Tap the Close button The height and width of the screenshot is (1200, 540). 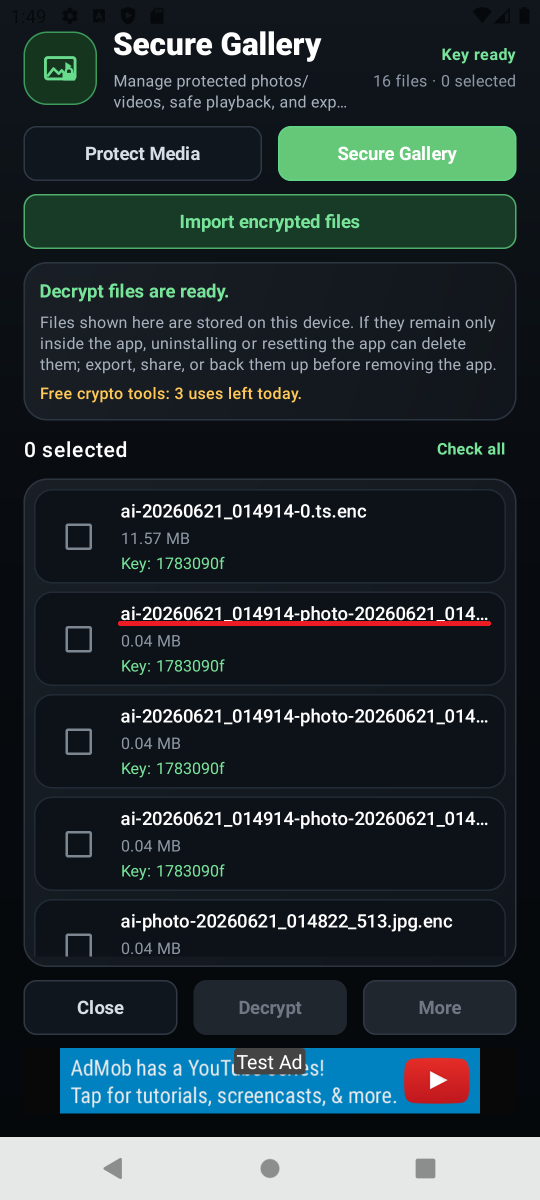coord(101,1007)
